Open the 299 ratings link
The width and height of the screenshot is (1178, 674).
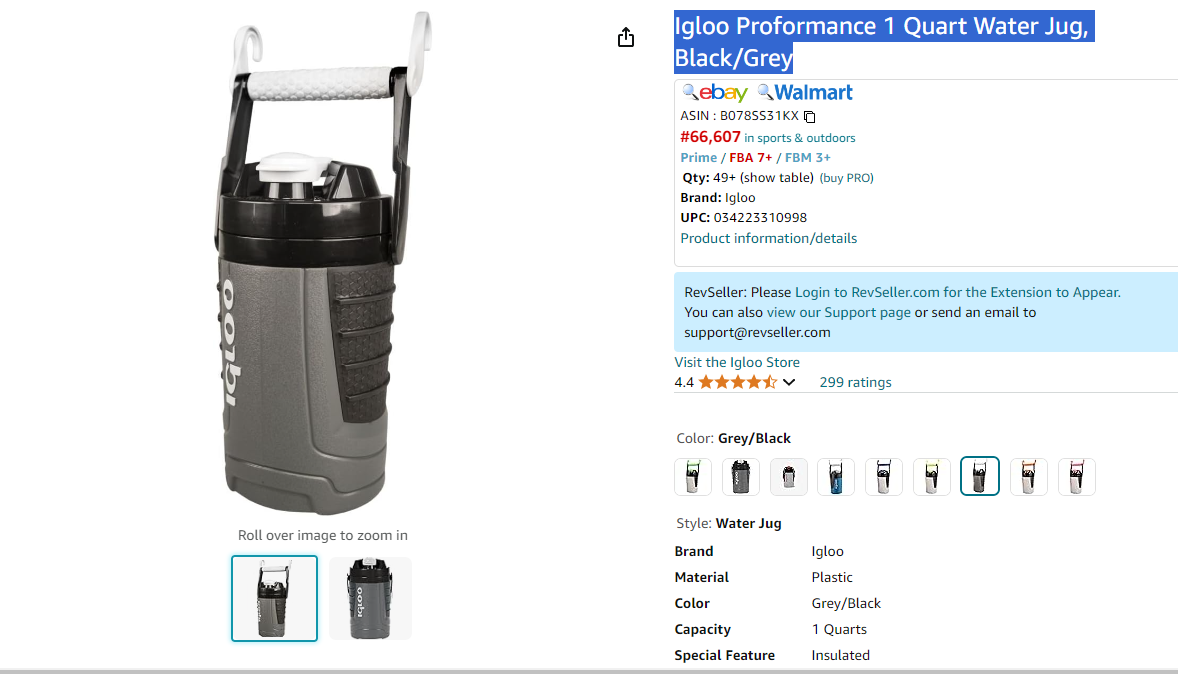(855, 382)
